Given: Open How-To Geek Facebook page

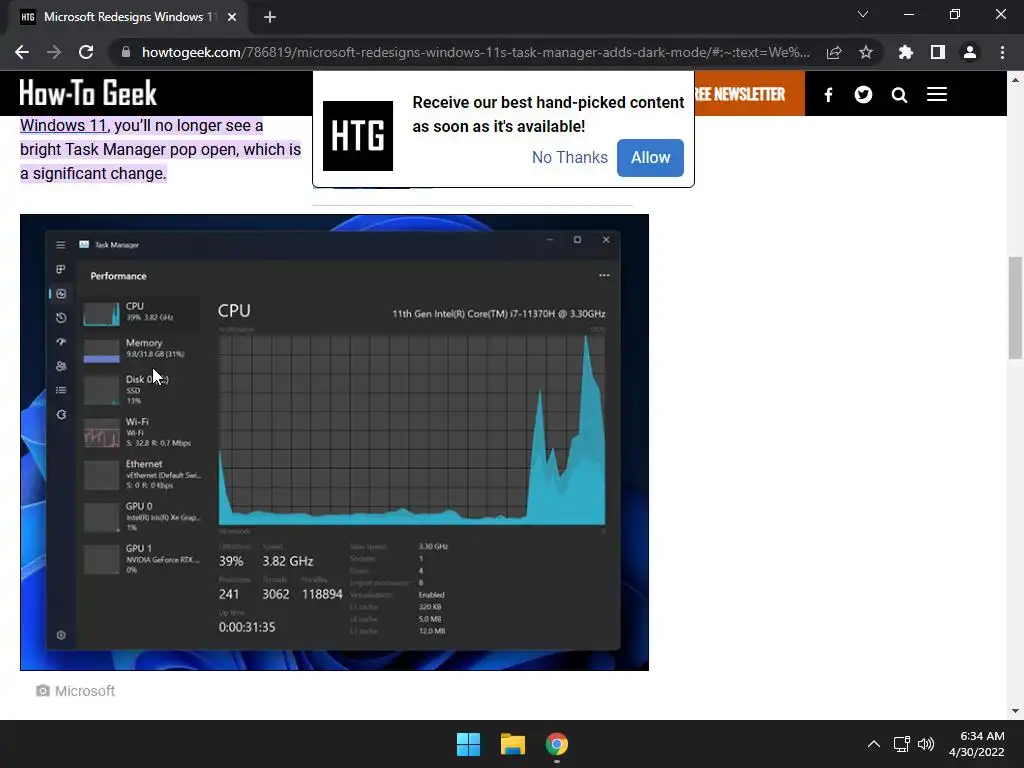Looking at the screenshot, I should point(828,95).
